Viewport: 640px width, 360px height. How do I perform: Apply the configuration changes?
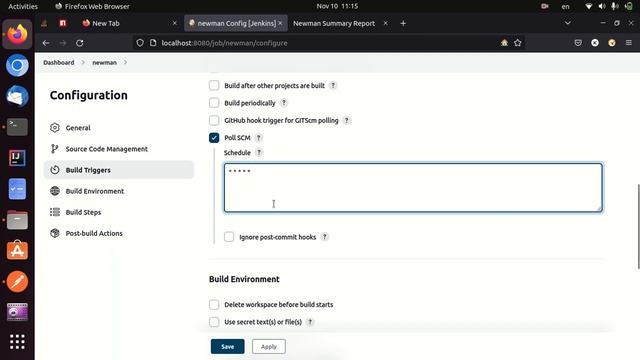click(269, 347)
